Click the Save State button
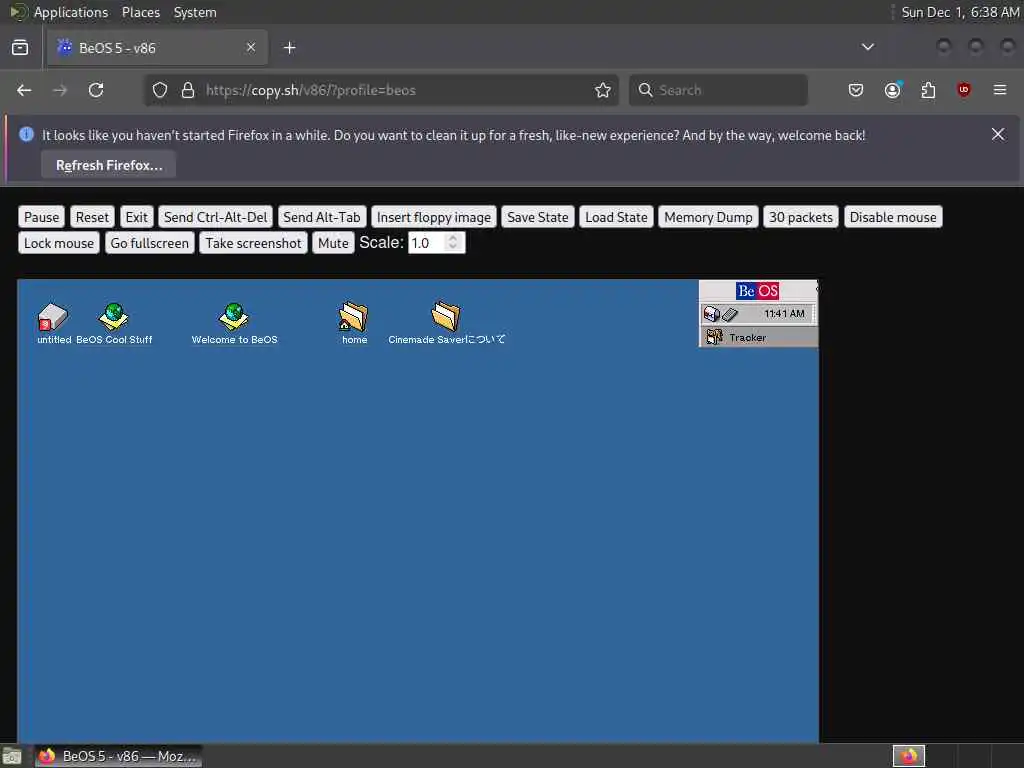This screenshot has height=768, width=1024. tap(537, 217)
